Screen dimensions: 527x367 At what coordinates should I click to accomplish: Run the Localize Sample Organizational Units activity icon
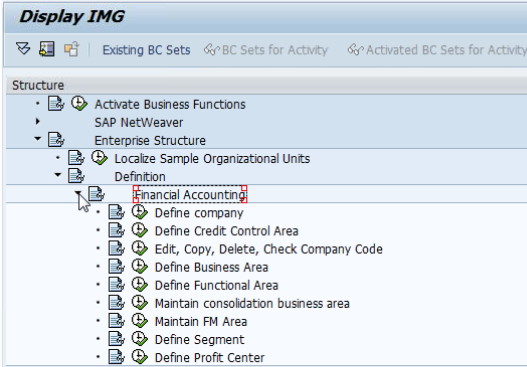coord(99,158)
